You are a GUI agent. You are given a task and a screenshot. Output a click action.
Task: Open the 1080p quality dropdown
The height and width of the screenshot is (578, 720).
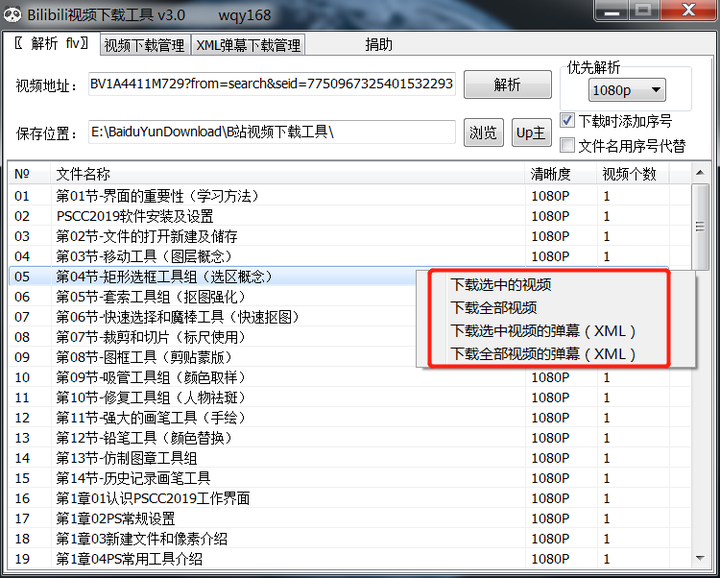[627, 90]
